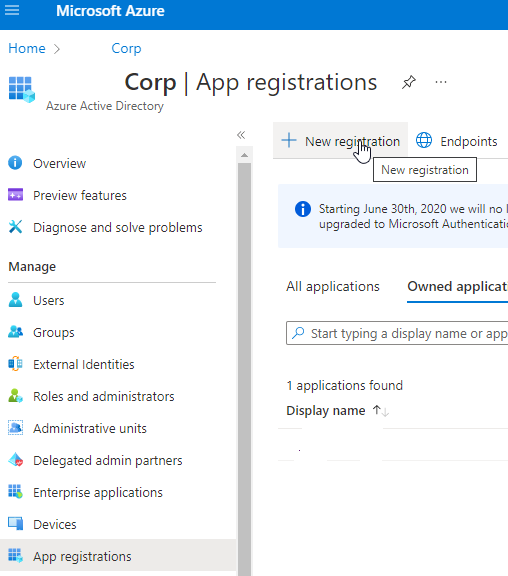The image size is (508, 576).
Task: Open Delegated admin partners
Action: coord(108,461)
